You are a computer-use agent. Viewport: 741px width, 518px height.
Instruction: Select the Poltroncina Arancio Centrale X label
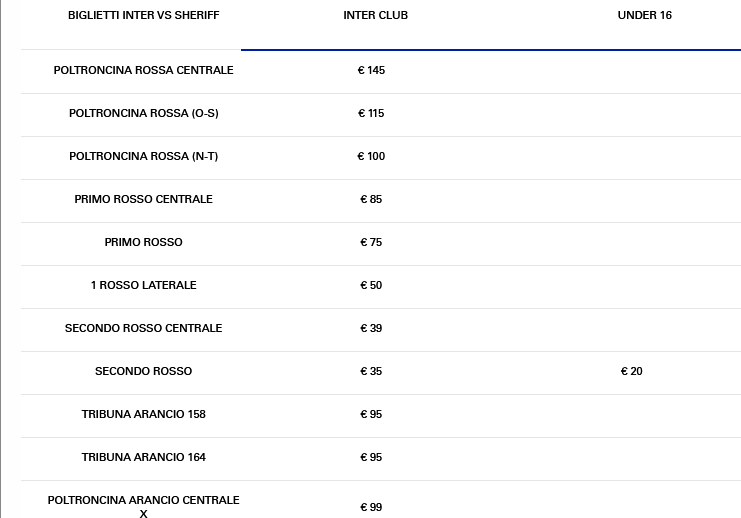click(143, 506)
